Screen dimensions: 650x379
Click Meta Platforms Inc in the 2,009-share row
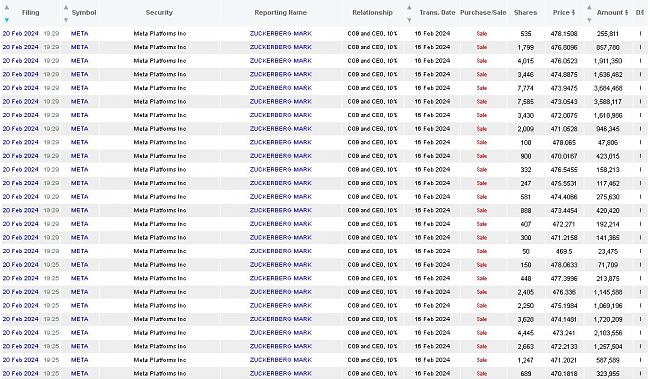[160, 129]
